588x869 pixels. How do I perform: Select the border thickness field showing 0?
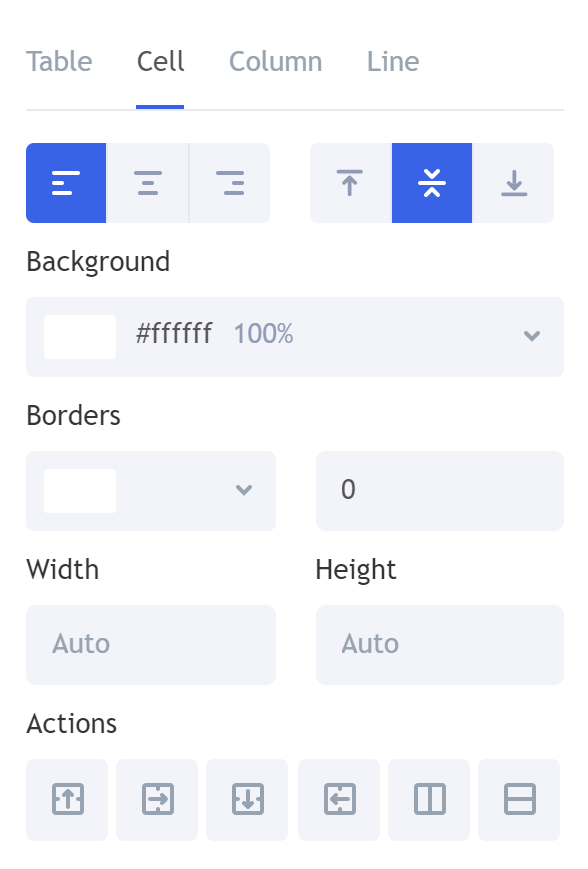tap(439, 490)
